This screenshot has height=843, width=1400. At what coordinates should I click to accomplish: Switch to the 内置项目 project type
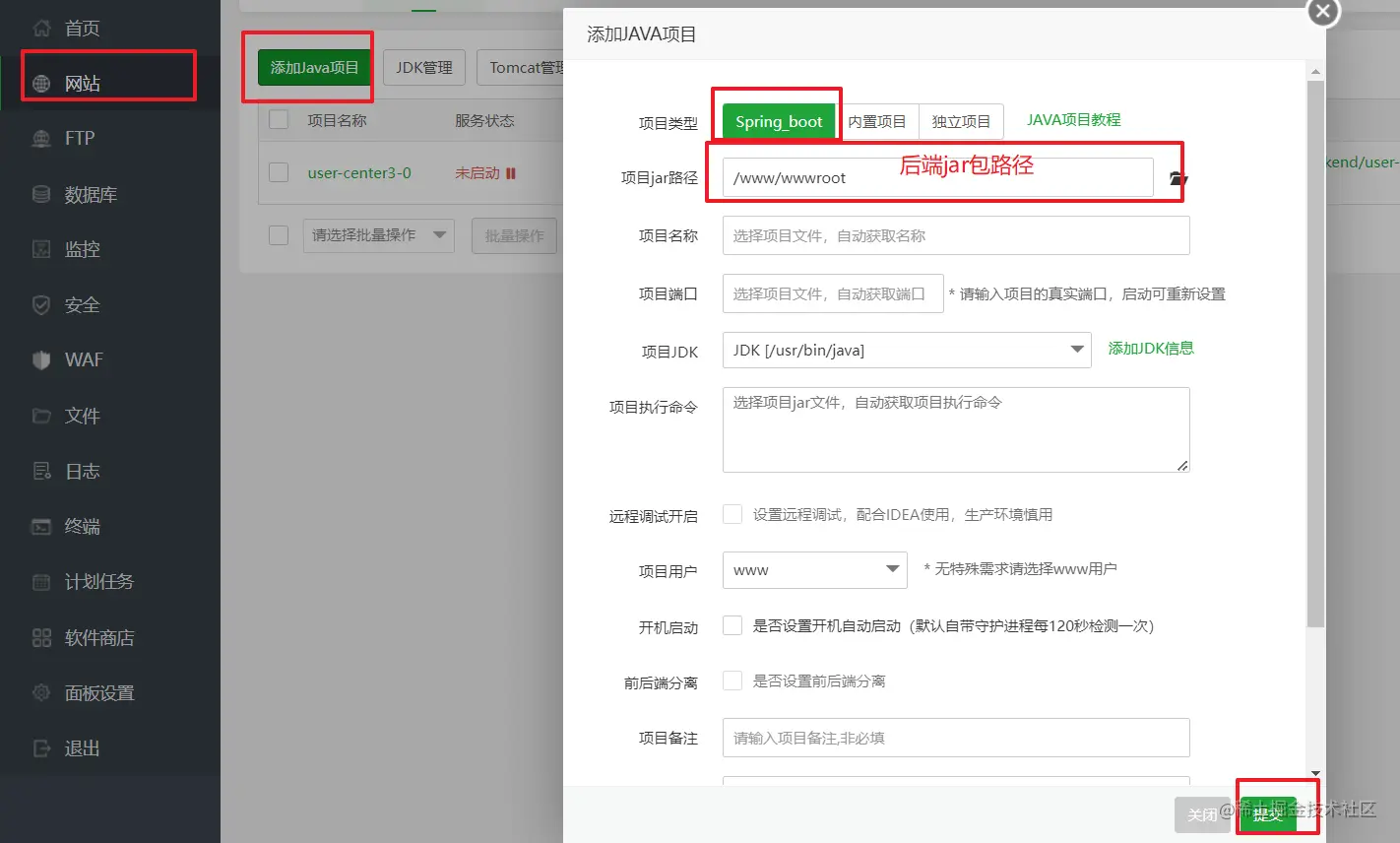coord(877,122)
